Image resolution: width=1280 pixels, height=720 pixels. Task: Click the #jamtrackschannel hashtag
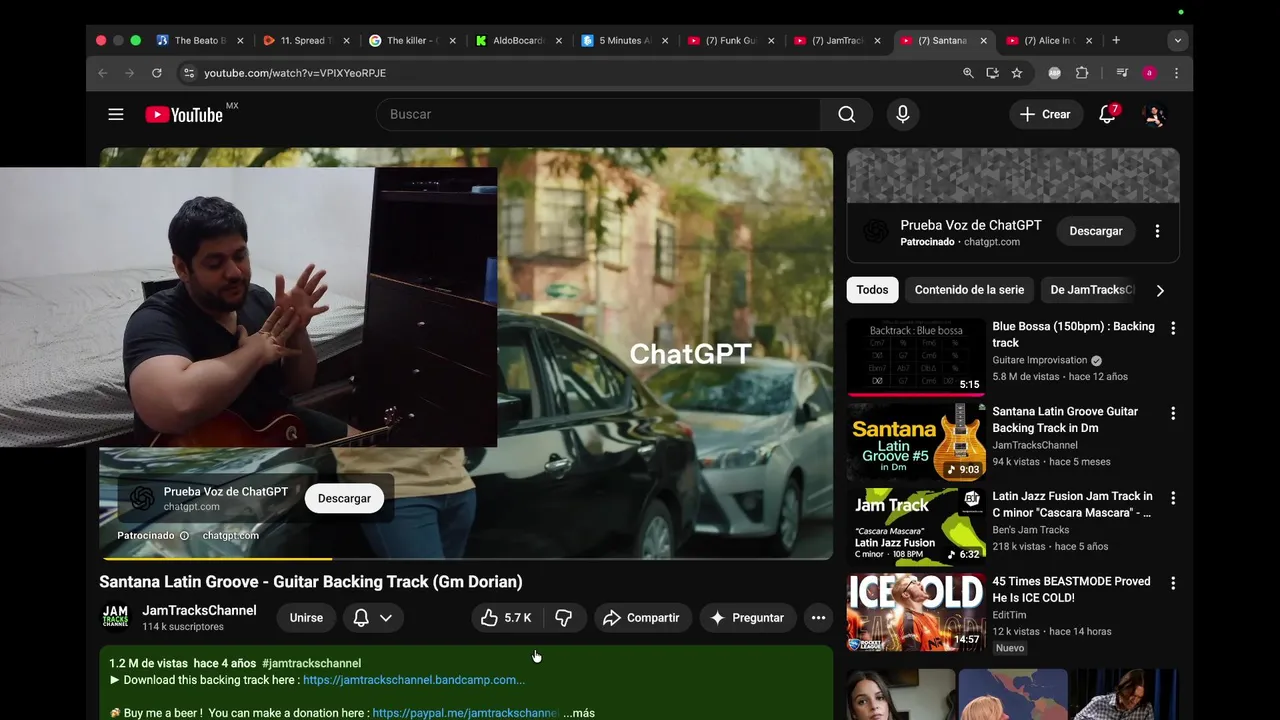coord(311,663)
